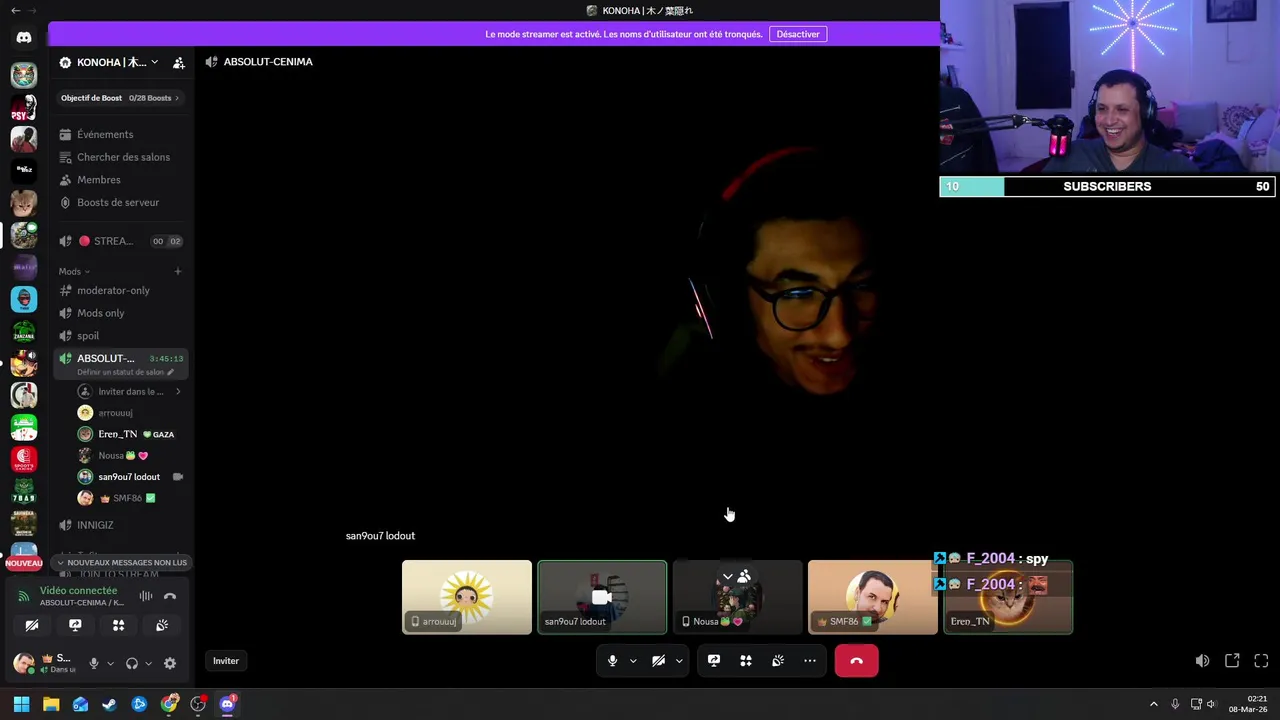Toggle mute in the user panel
This screenshot has height=720, width=1280.
click(x=94, y=663)
